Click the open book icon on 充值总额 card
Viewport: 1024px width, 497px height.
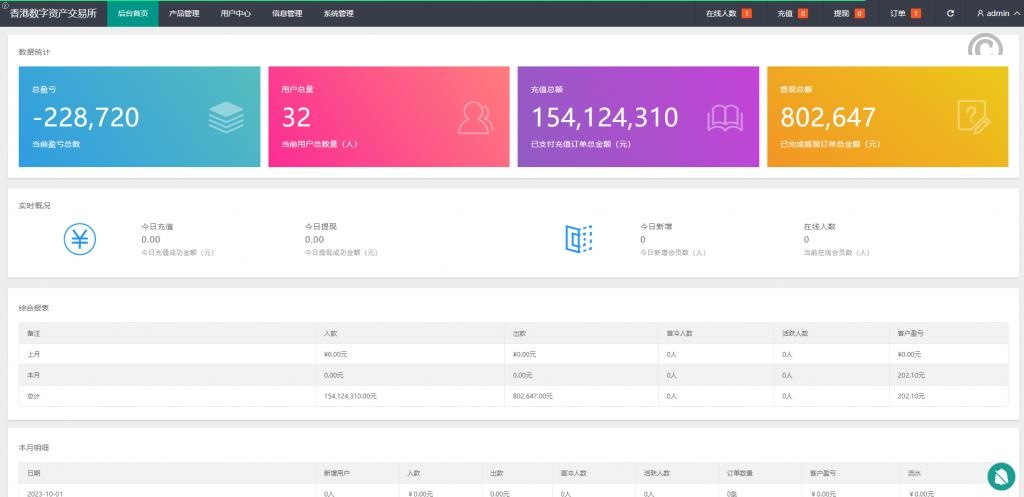(725, 118)
